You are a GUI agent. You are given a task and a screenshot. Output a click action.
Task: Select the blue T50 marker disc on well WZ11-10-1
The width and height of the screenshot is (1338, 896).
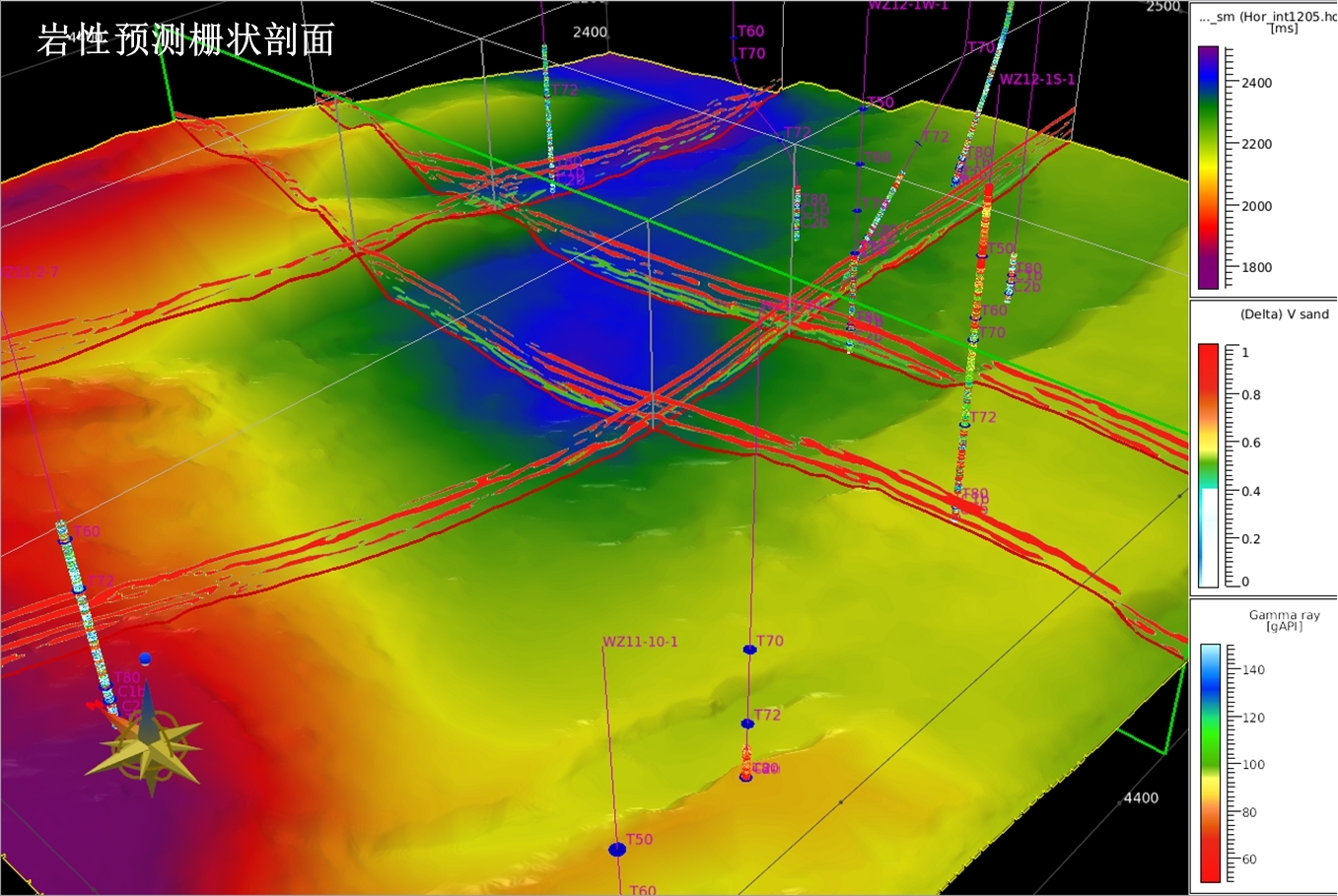click(x=617, y=849)
